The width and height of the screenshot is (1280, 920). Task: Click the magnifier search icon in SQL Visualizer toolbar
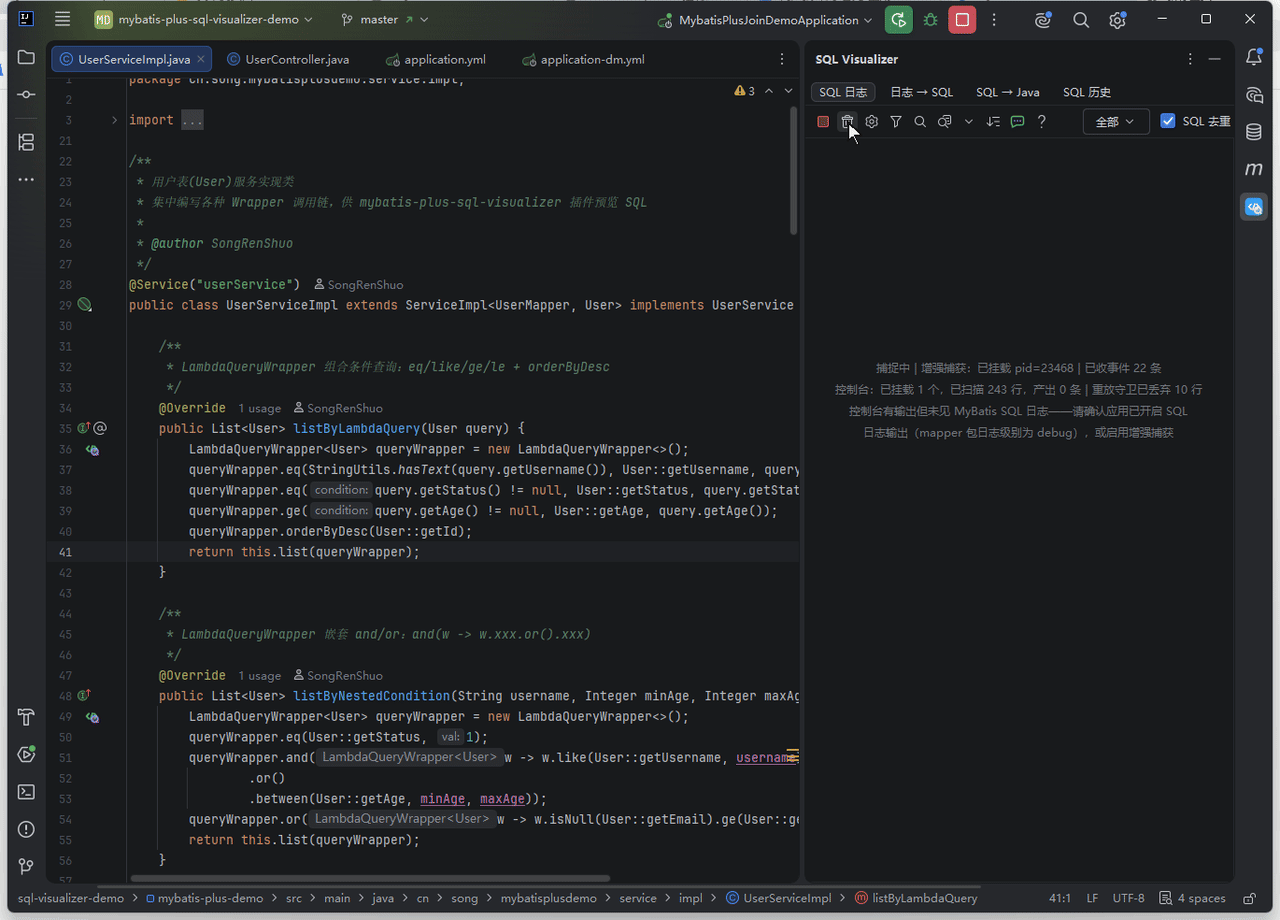point(920,122)
